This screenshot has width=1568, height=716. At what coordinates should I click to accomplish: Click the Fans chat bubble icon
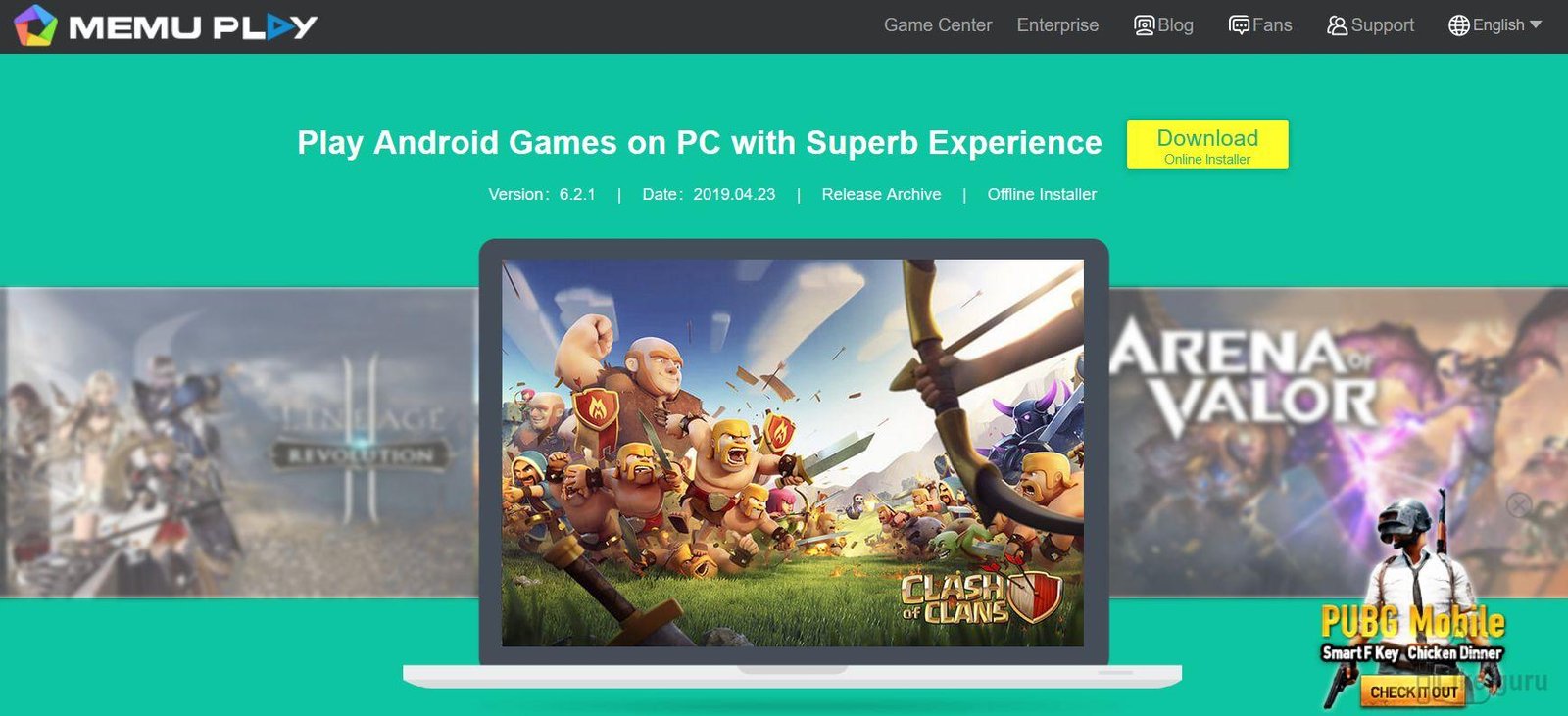pos(1239,25)
